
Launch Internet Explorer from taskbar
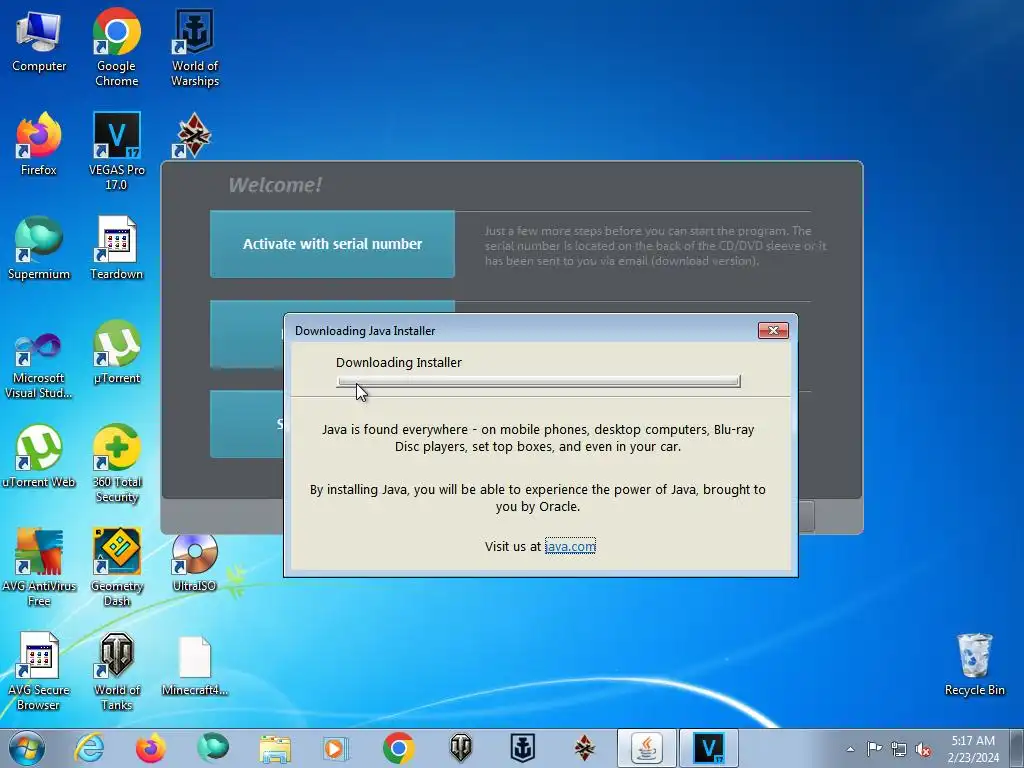[89, 748]
